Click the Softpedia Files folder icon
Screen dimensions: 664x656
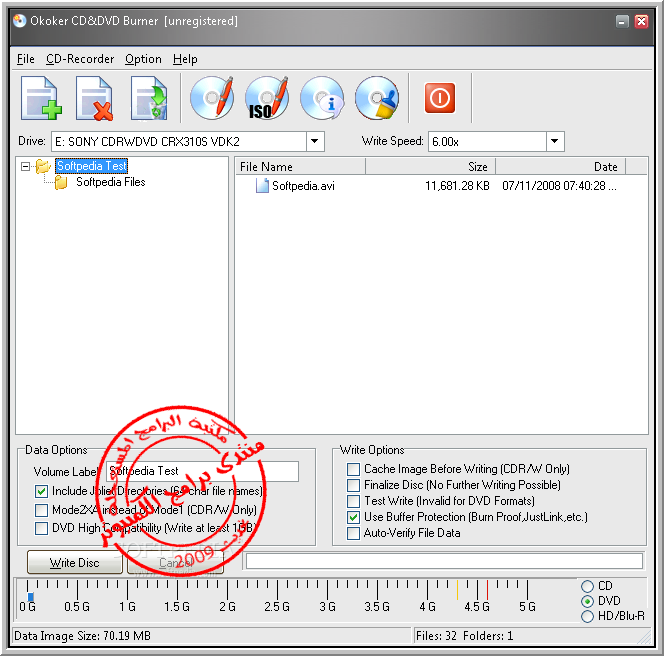tap(61, 182)
